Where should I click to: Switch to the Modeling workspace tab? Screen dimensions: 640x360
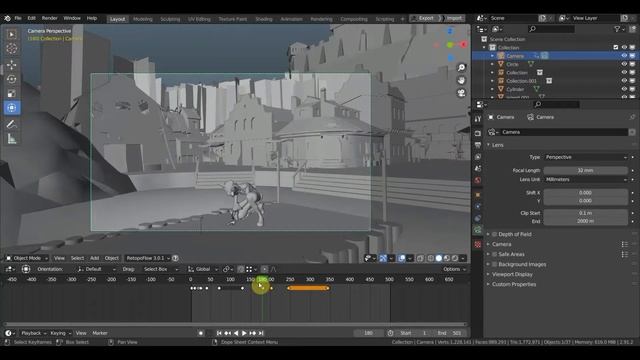tap(142, 19)
